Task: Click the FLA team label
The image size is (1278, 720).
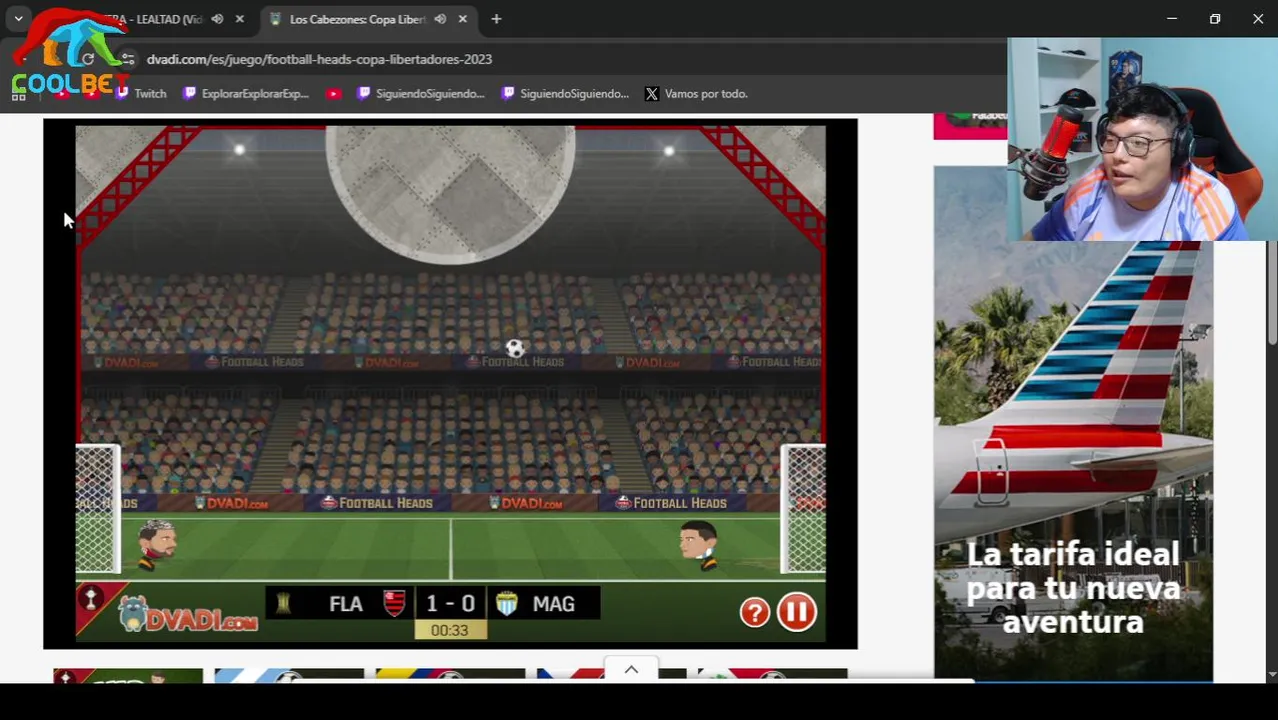Action: (x=346, y=604)
